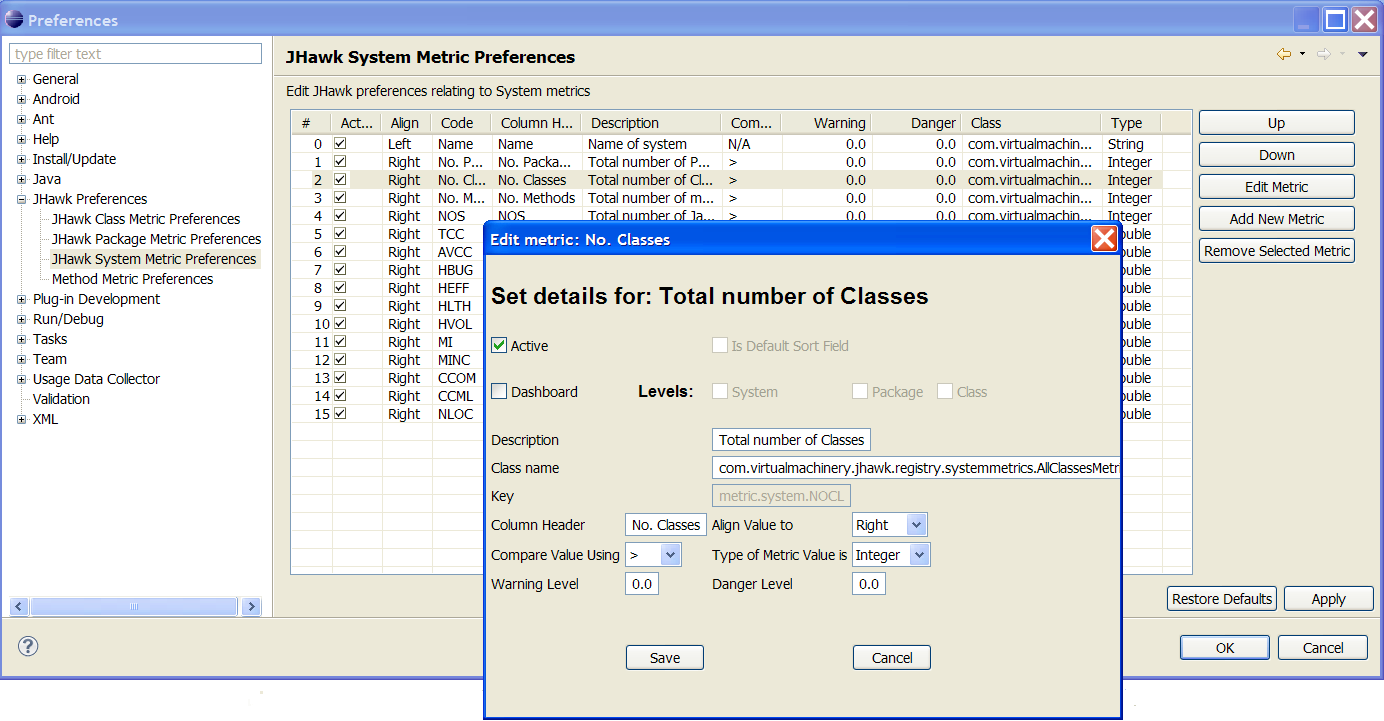Screen dimensions: 1384x721
Task: Toggle active checkbox for row 6 AVCC
Action: point(340,252)
